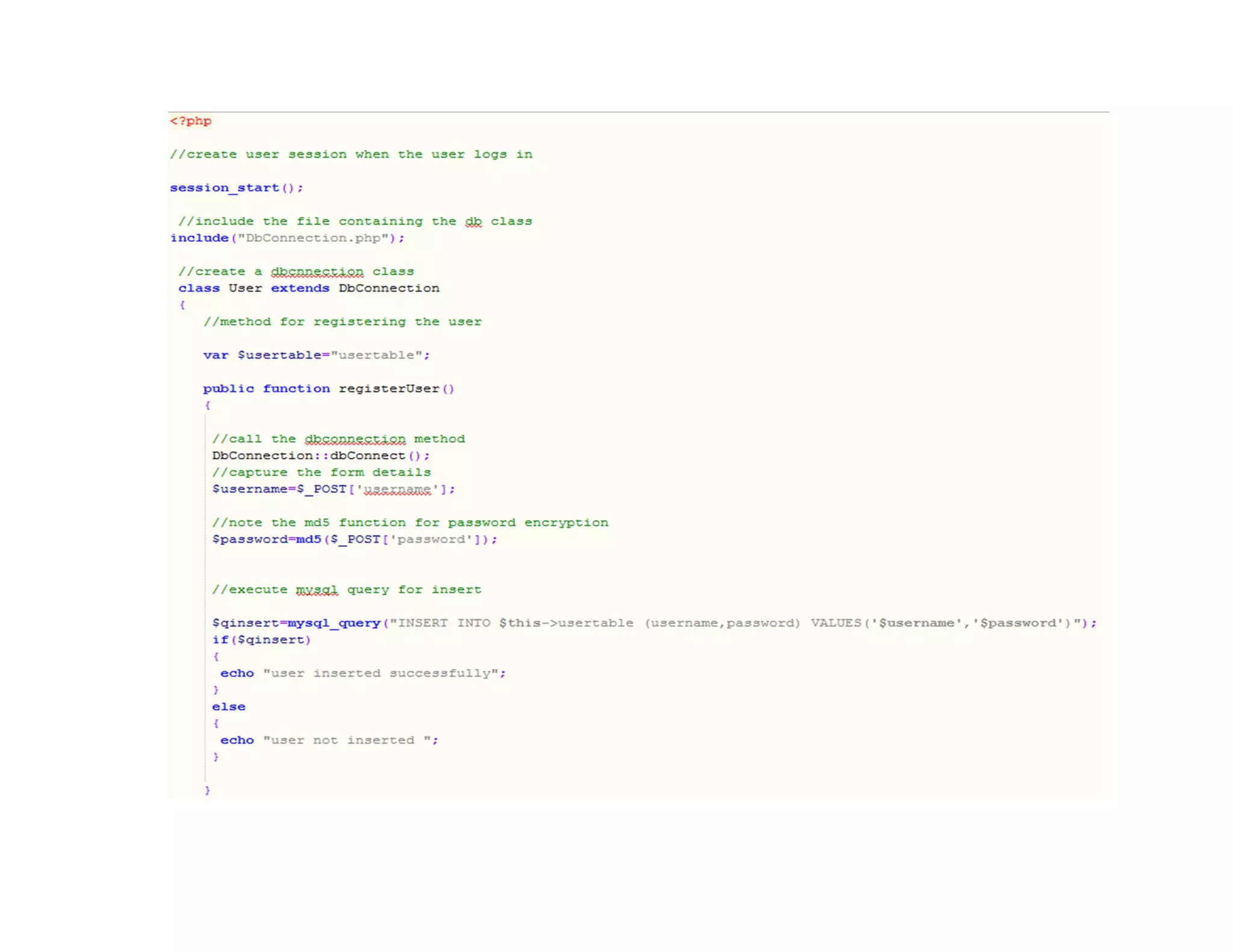
Task: Click the $username=$_POST assignment line
Action: click(x=333, y=489)
